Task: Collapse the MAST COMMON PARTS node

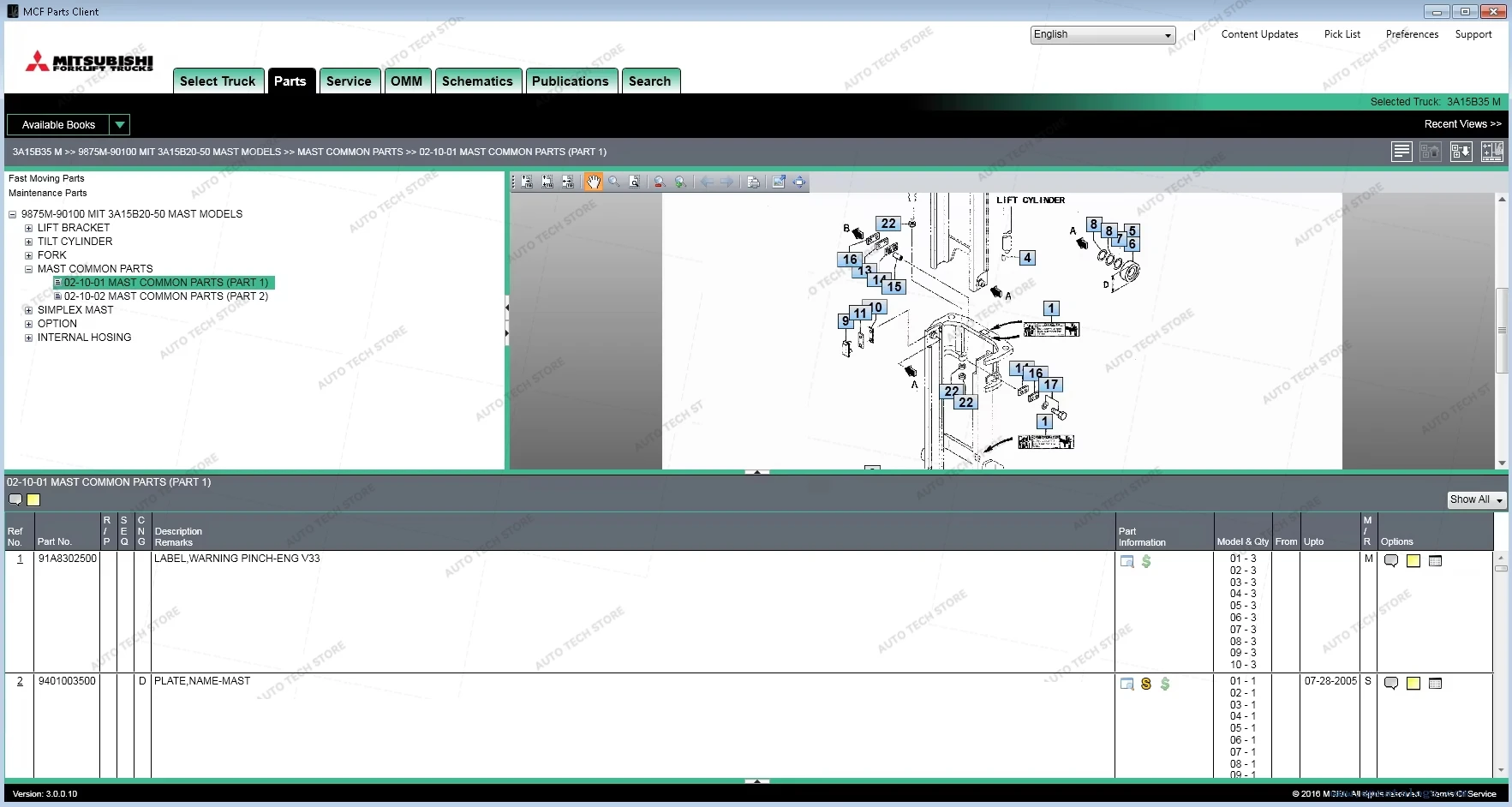Action: [28, 269]
